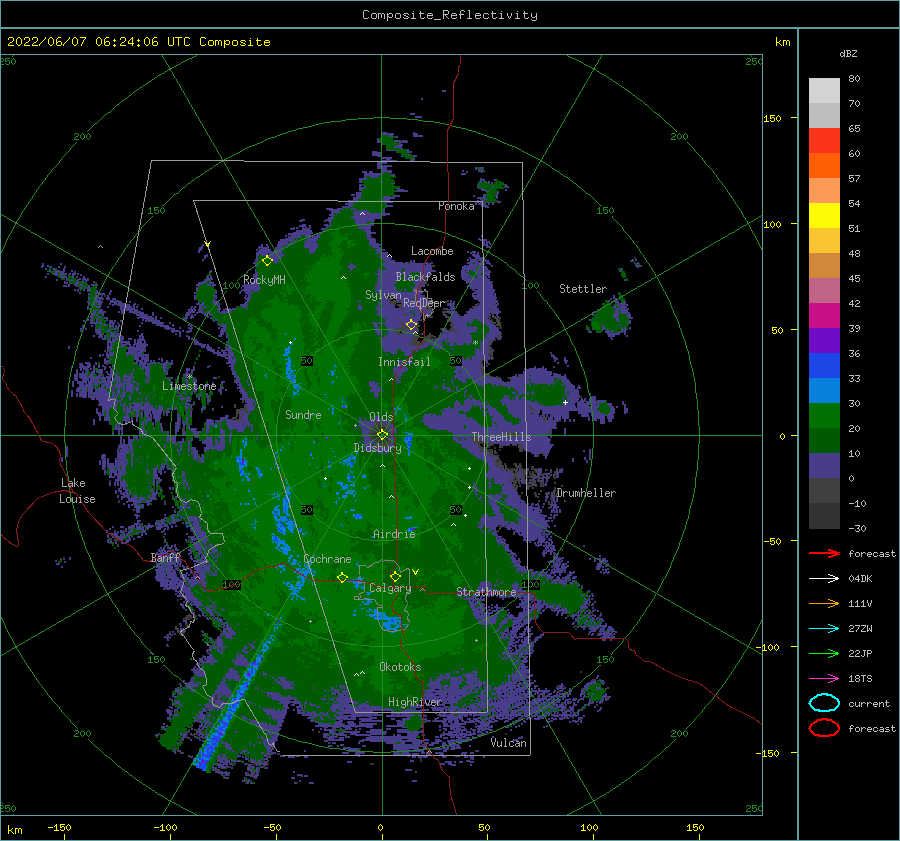
Task: Click the yellow diamond marker near RockyMH
Action: click(267, 261)
